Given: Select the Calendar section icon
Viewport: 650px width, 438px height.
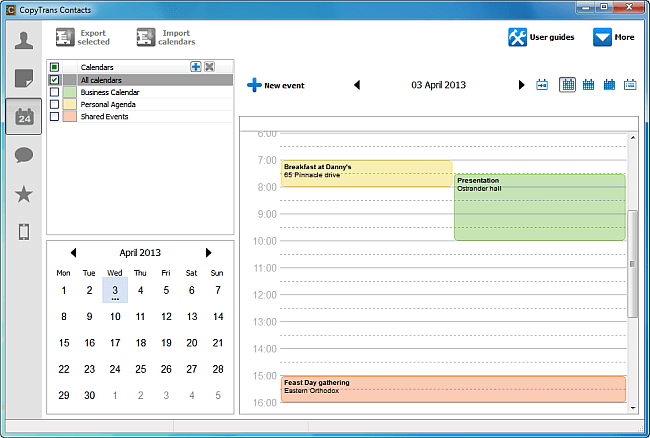Looking at the screenshot, I should coord(24,116).
